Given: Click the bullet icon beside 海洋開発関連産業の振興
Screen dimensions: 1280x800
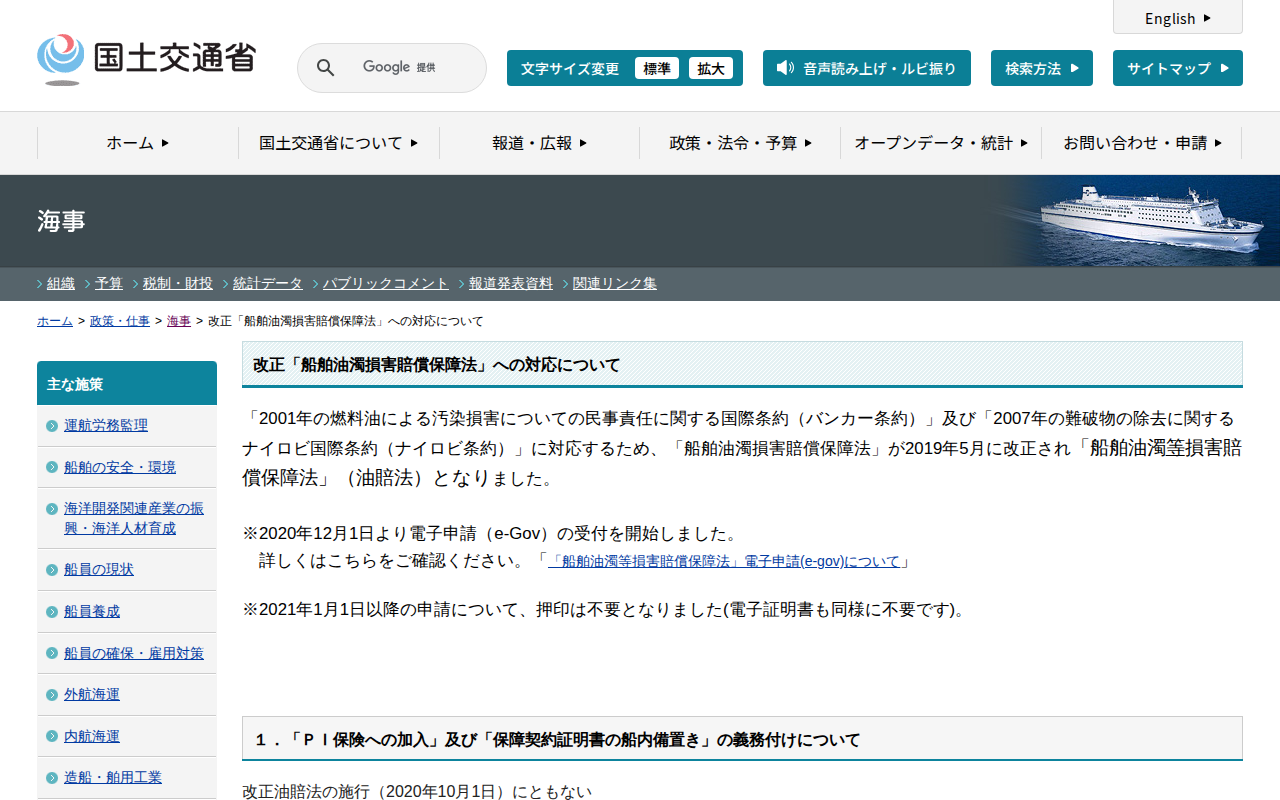Looking at the screenshot, I should coord(52,509).
